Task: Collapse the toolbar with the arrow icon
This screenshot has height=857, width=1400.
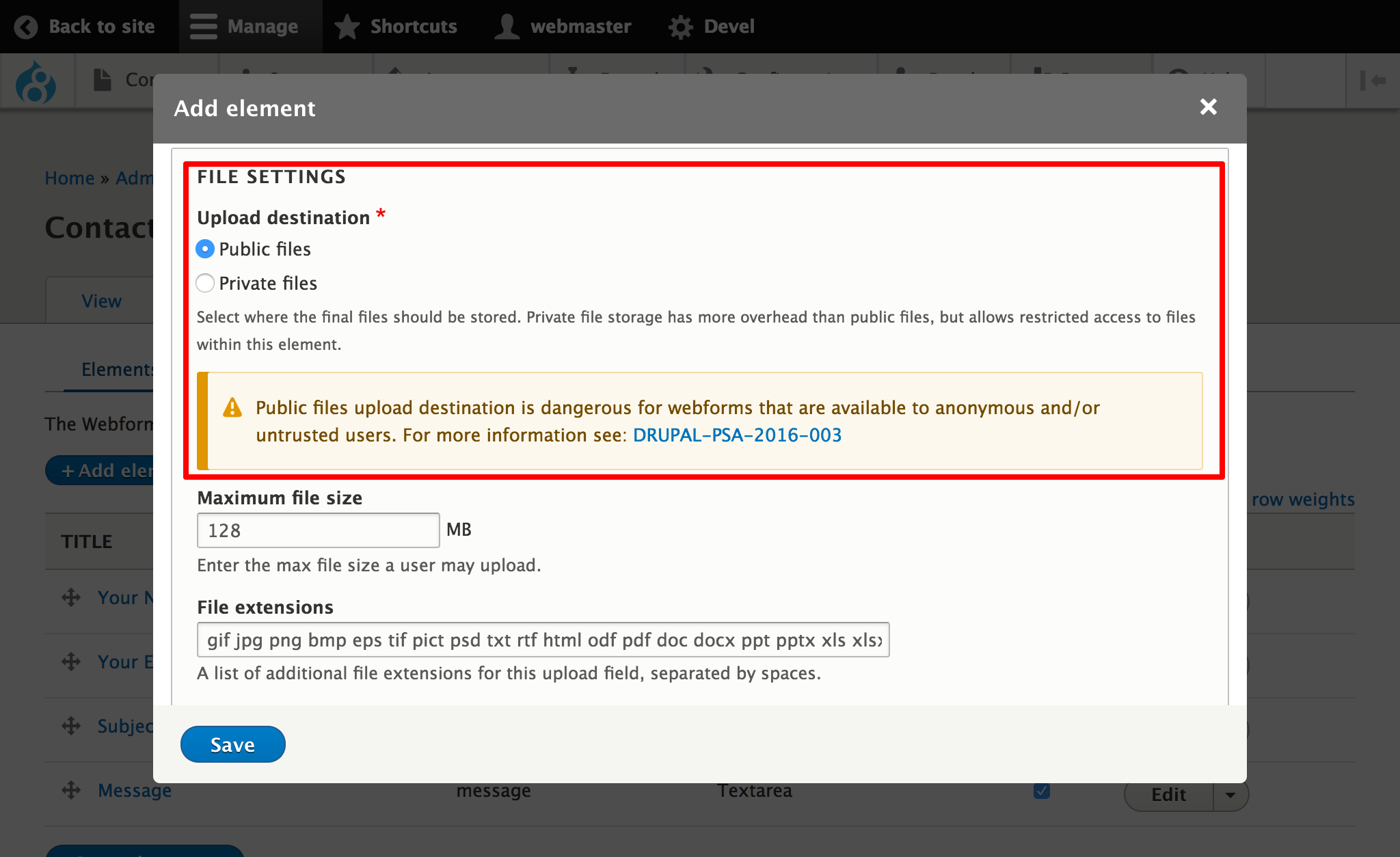Action: pyautogui.click(x=1374, y=81)
